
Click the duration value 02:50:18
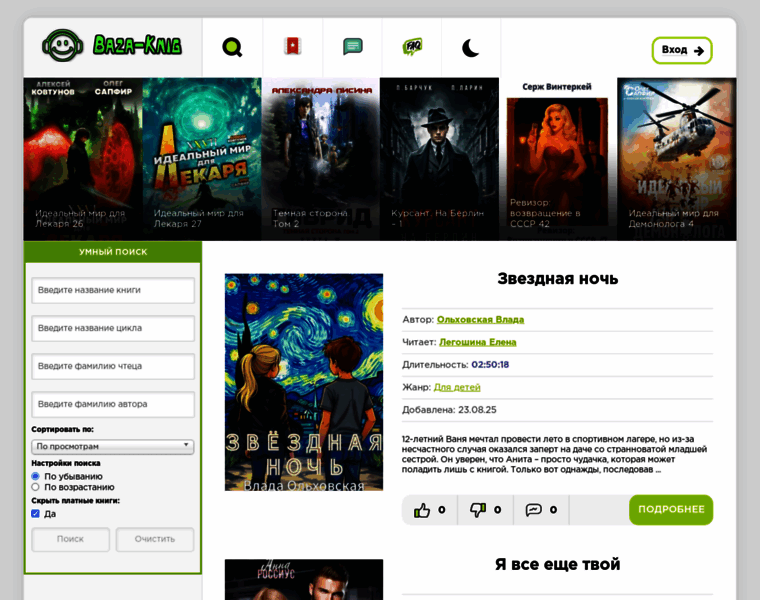click(490, 364)
